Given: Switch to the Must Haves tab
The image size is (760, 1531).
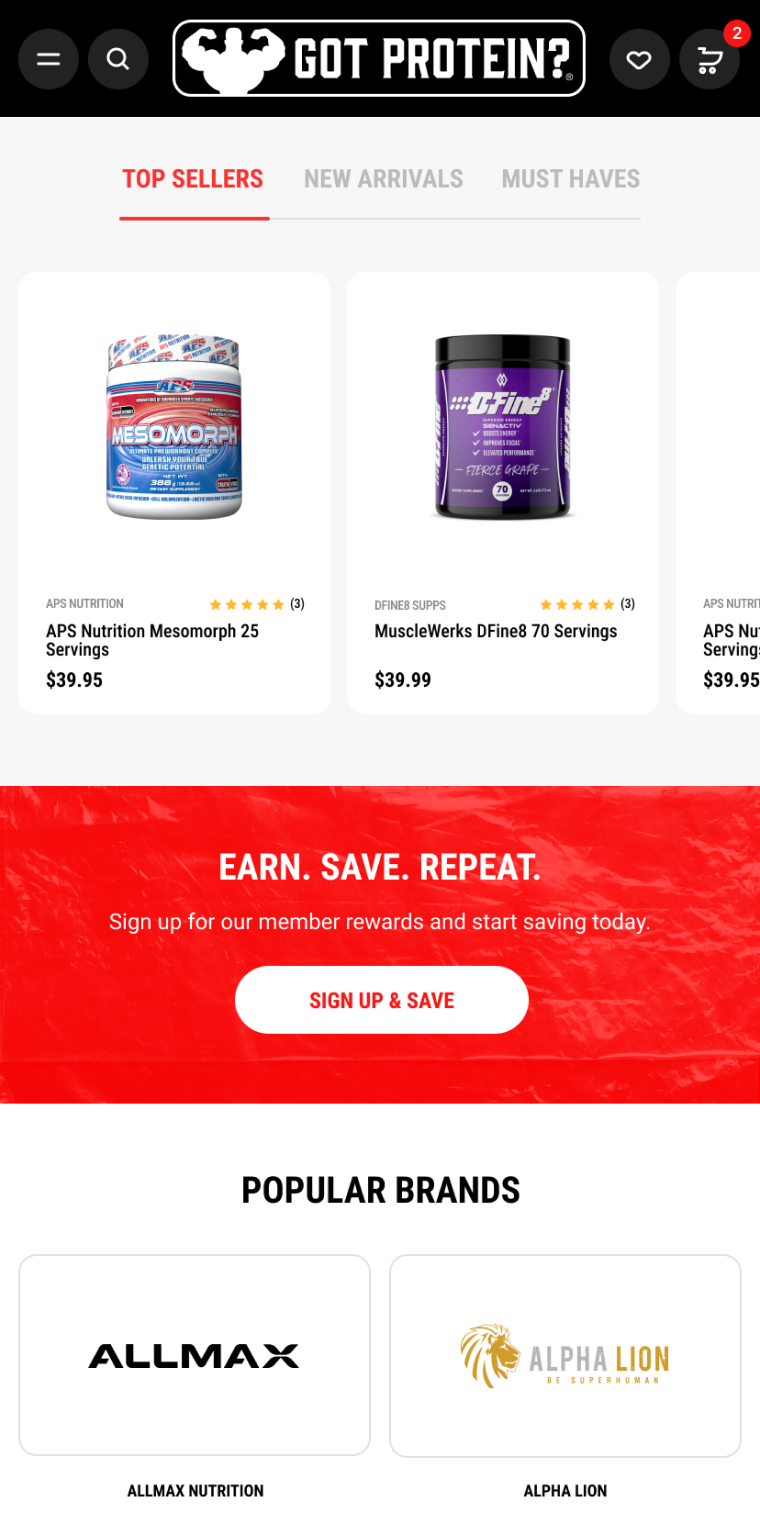Looking at the screenshot, I should pyautogui.click(x=571, y=179).
